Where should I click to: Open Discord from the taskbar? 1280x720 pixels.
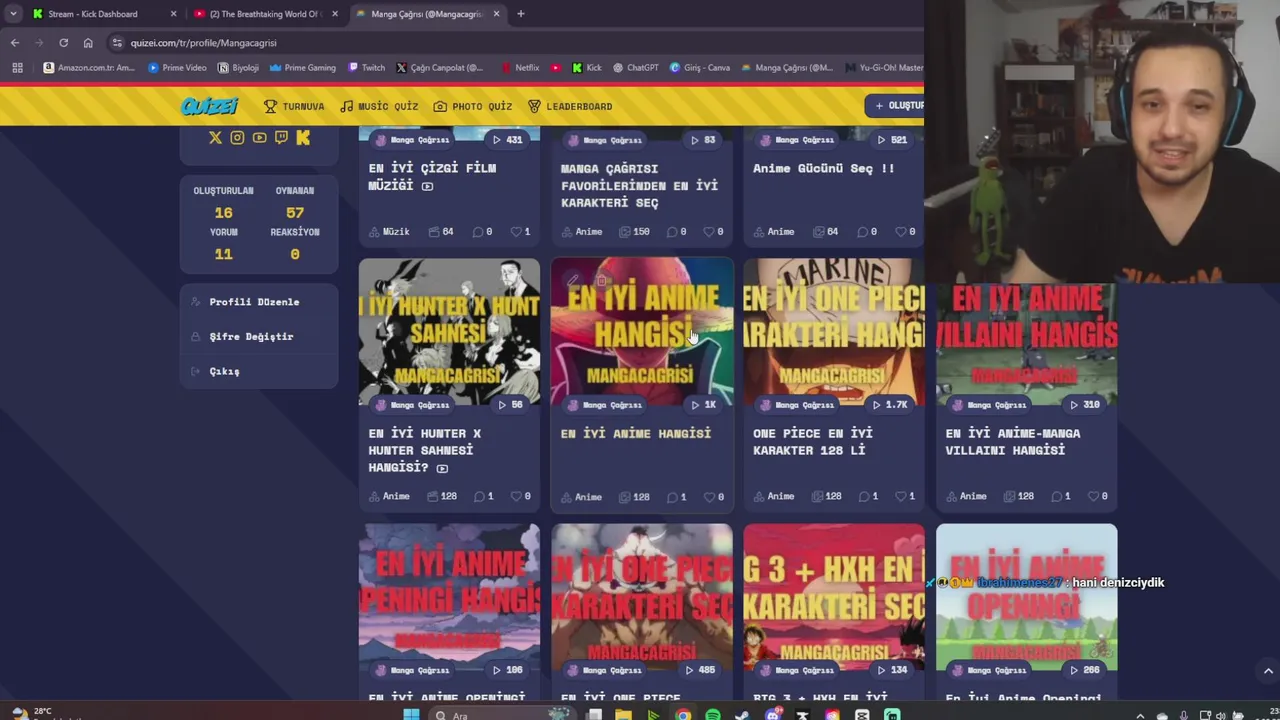tap(772, 714)
